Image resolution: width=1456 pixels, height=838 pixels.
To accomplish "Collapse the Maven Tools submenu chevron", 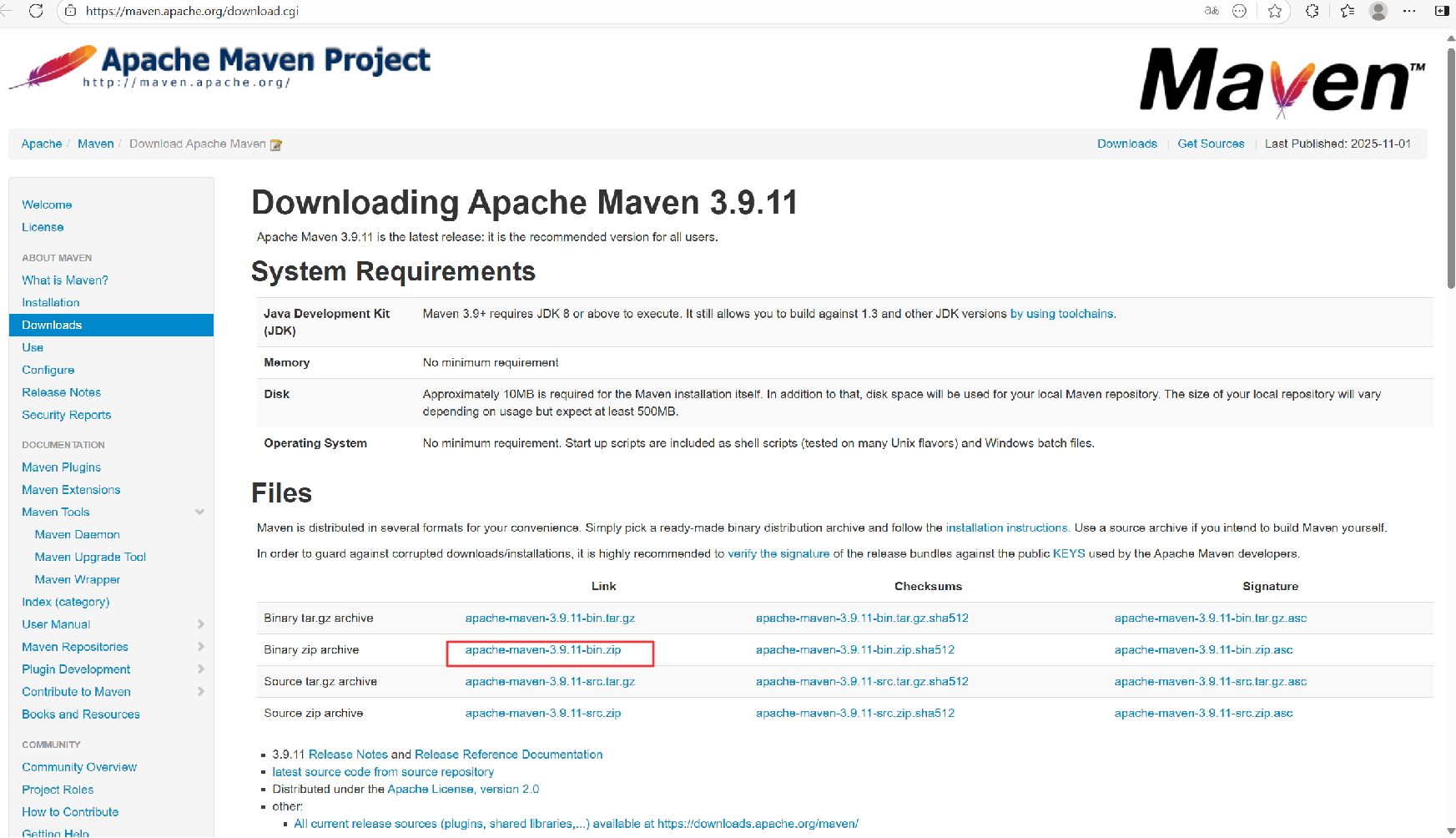I will [x=199, y=512].
